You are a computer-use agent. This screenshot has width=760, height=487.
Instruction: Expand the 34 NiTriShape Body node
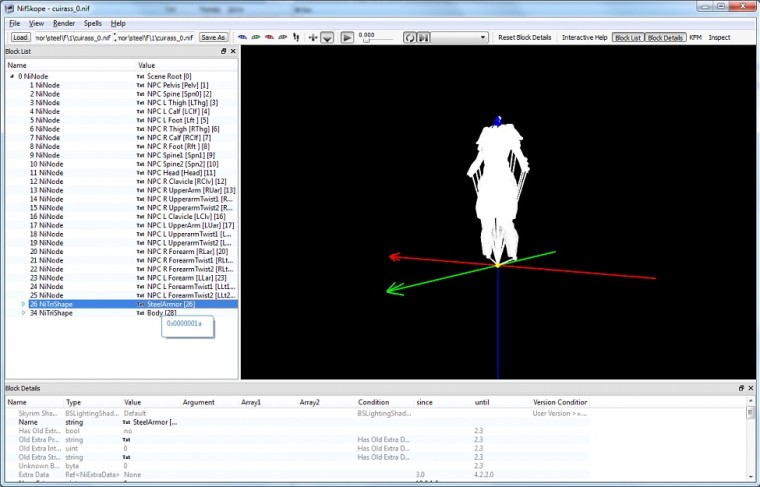coord(23,313)
